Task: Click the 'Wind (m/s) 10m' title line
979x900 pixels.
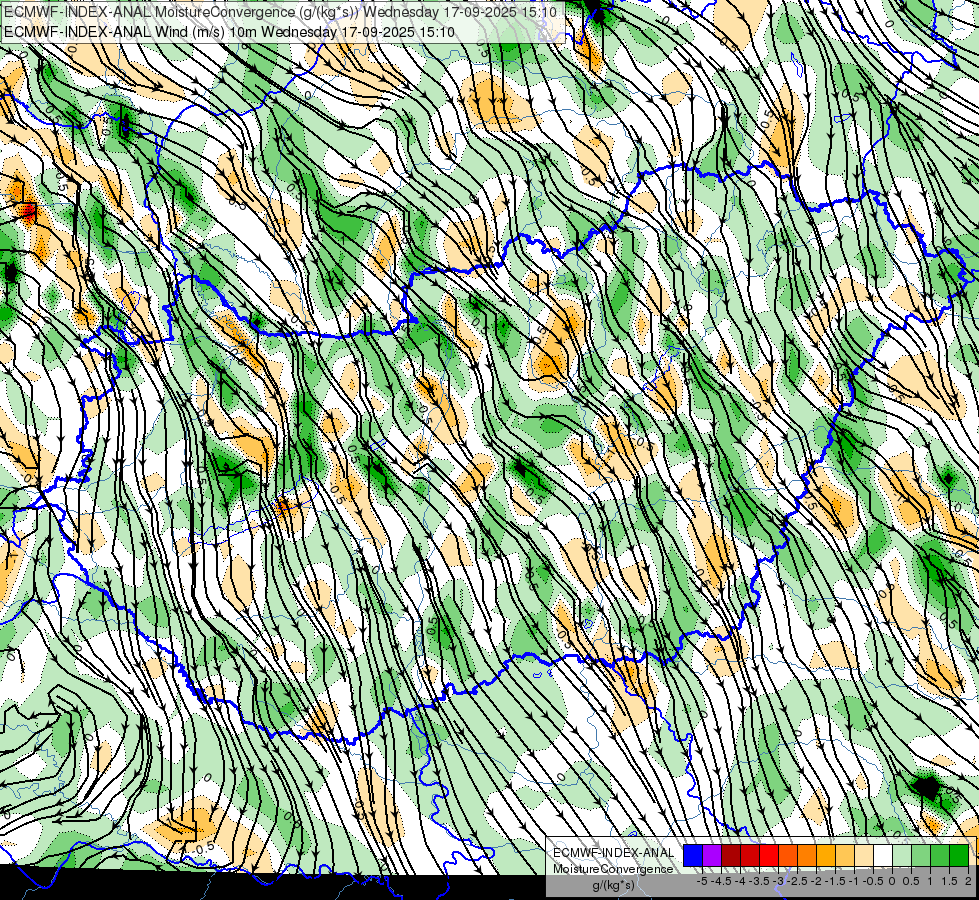Action: pos(229,32)
